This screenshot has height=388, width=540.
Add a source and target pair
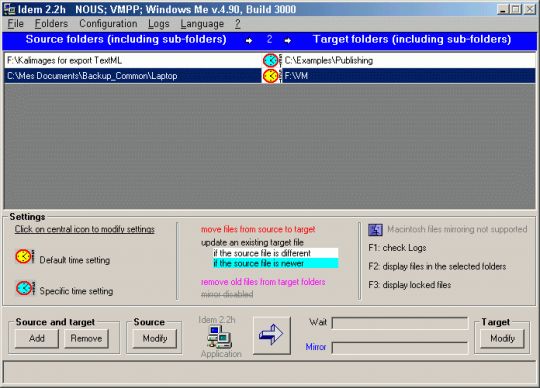tap(37, 338)
